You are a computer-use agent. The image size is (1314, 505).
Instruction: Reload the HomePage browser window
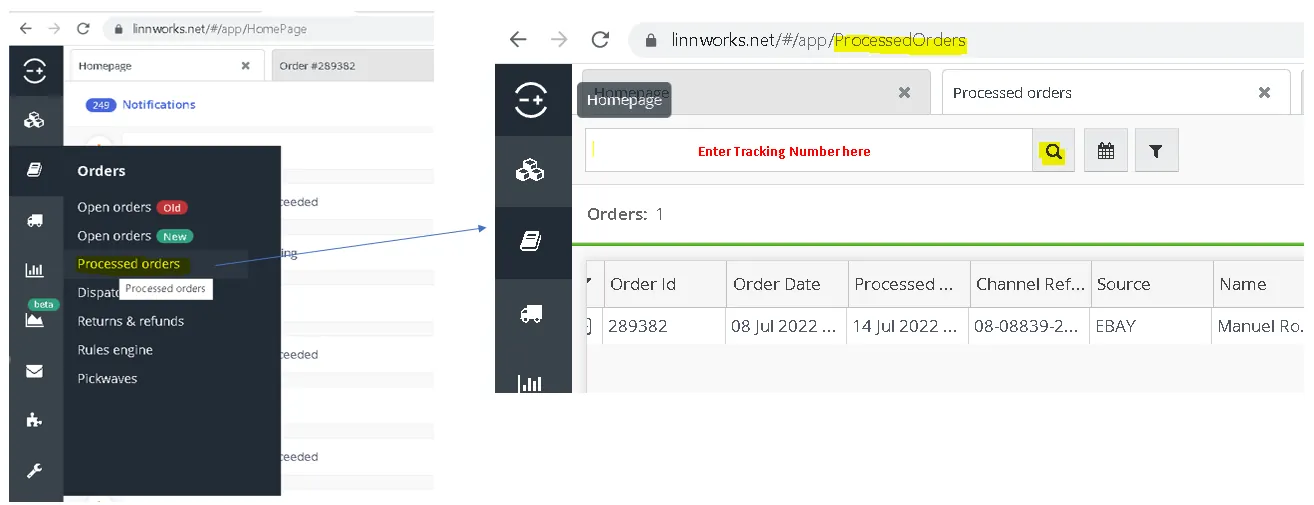pyautogui.click(x=83, y=29)
